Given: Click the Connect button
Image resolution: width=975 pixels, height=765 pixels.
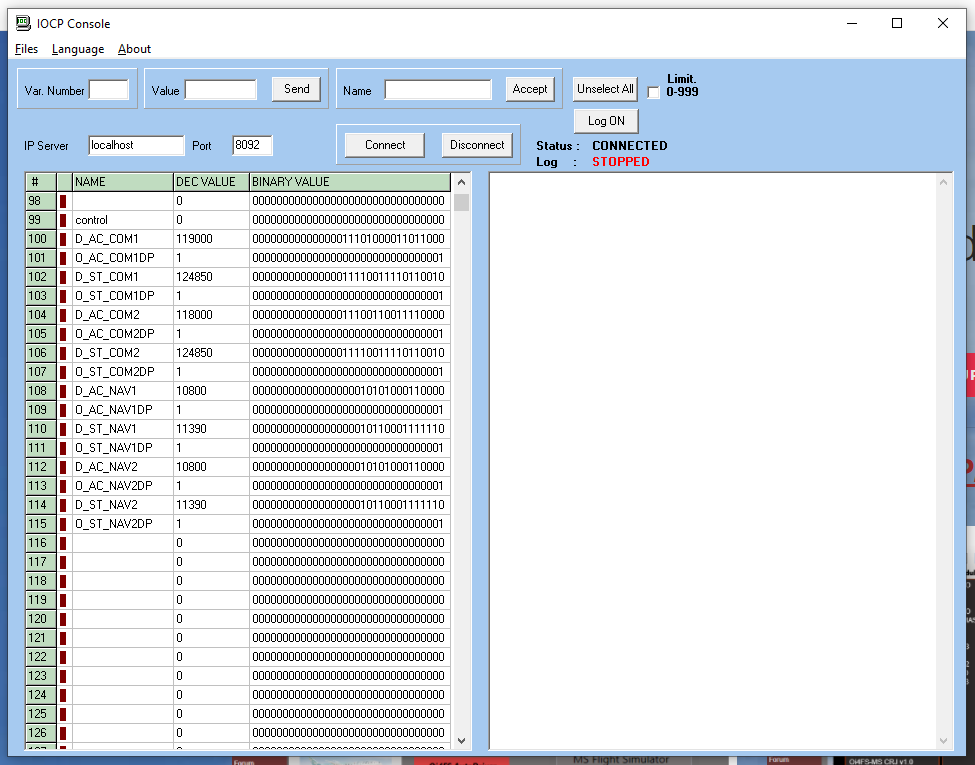Looking at the screenshot, I should point(384,144).
